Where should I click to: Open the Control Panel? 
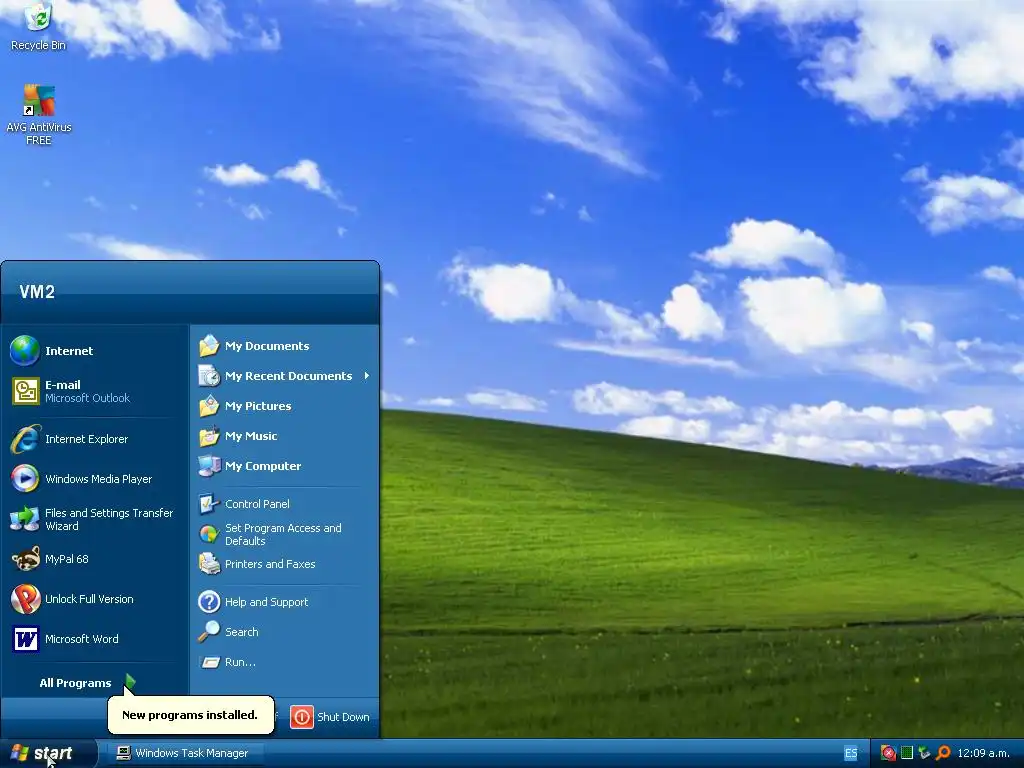284,504
